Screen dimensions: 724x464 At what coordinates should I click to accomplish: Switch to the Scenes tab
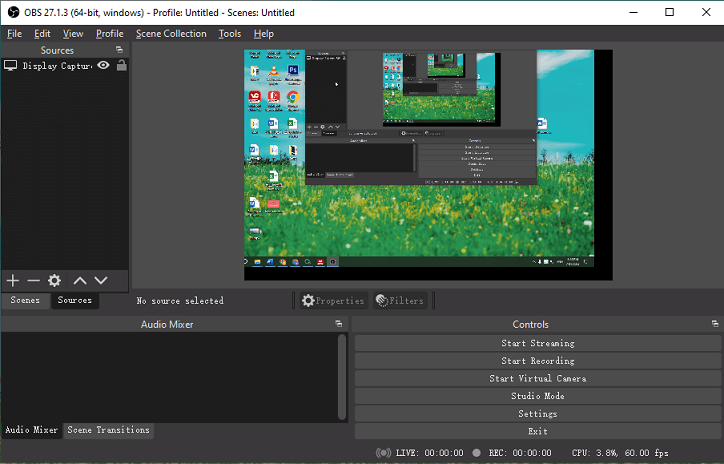tap(25, 300)
